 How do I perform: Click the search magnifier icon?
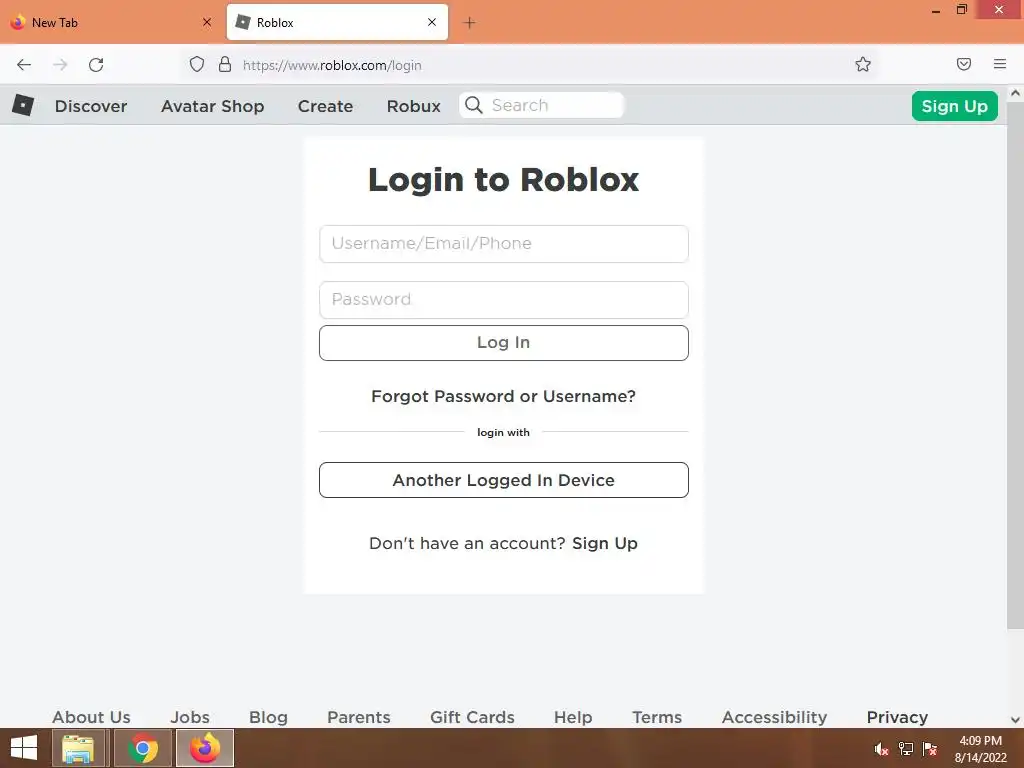[x=474, y=105]
